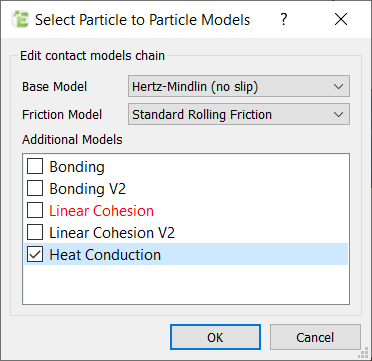Uncheck the Heat Conduction checkbox
The height and width of the screenshot is (361, 372).
pyautogui.click(x=35, y=254)
